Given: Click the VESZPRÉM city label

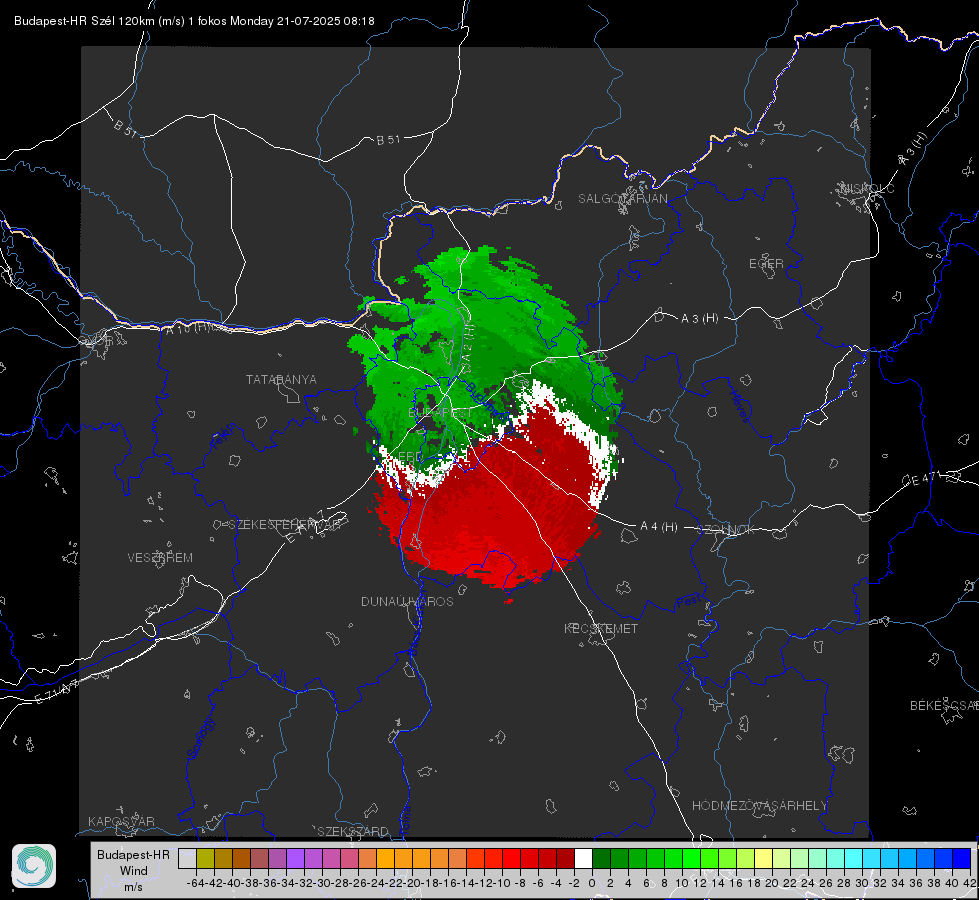Looking at the screenshot, I should 160,557.
